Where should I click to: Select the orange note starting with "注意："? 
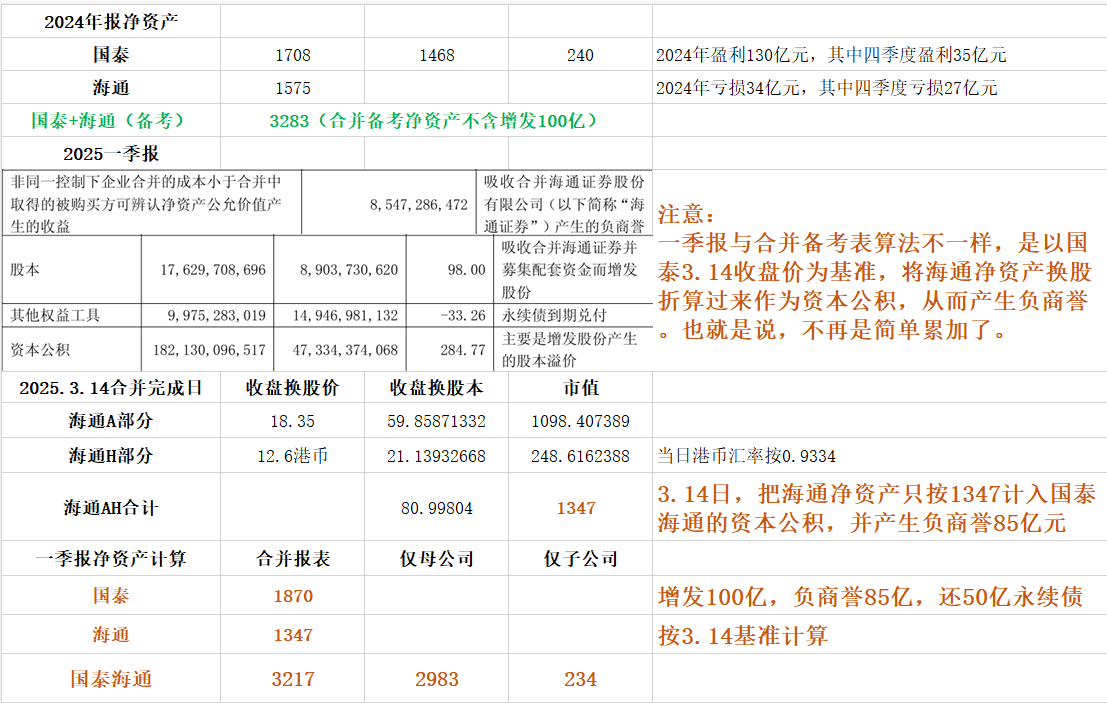[875, 272]
